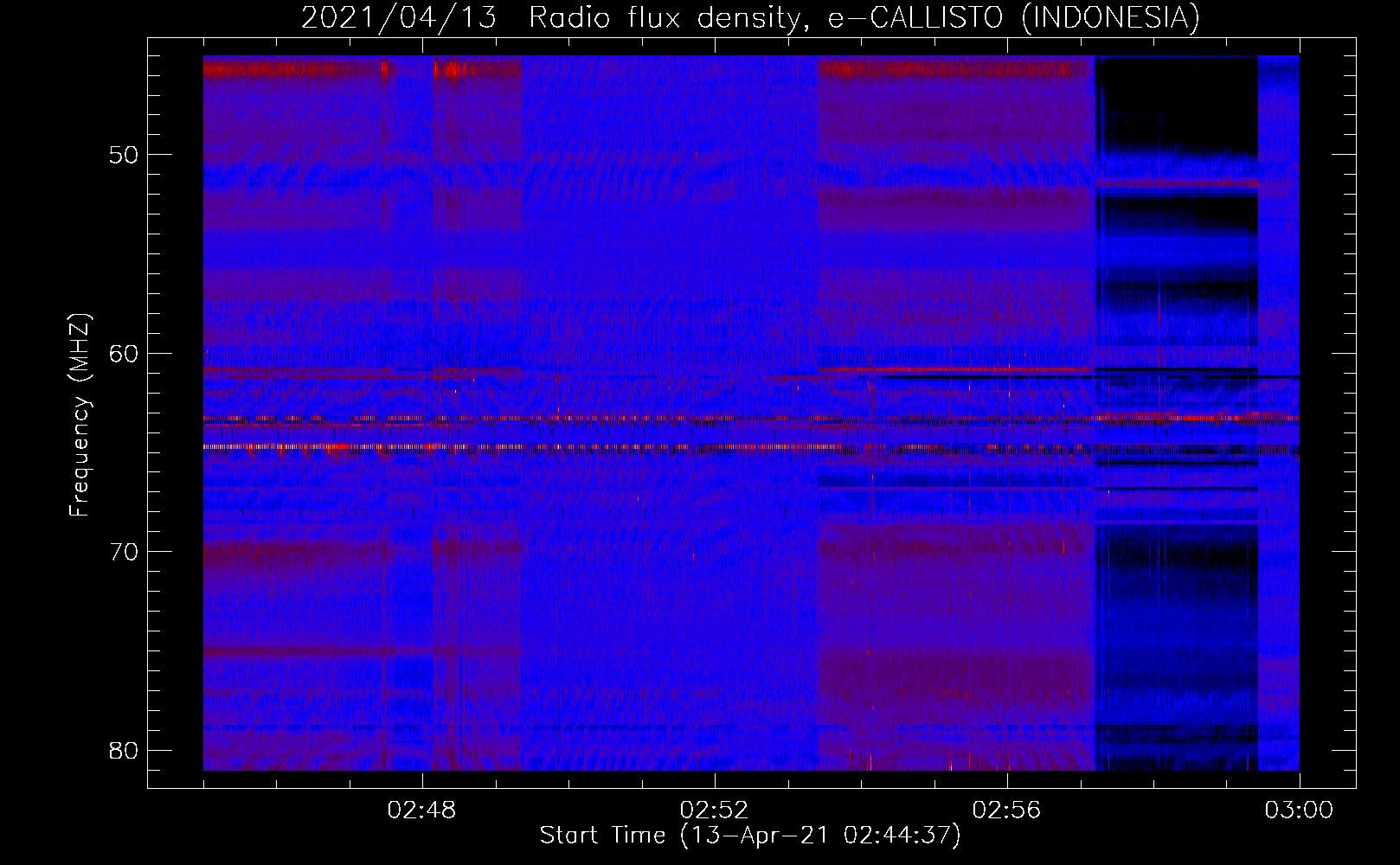
Task: Click the "02:52" time tick label
Action: tap(715, 811)
